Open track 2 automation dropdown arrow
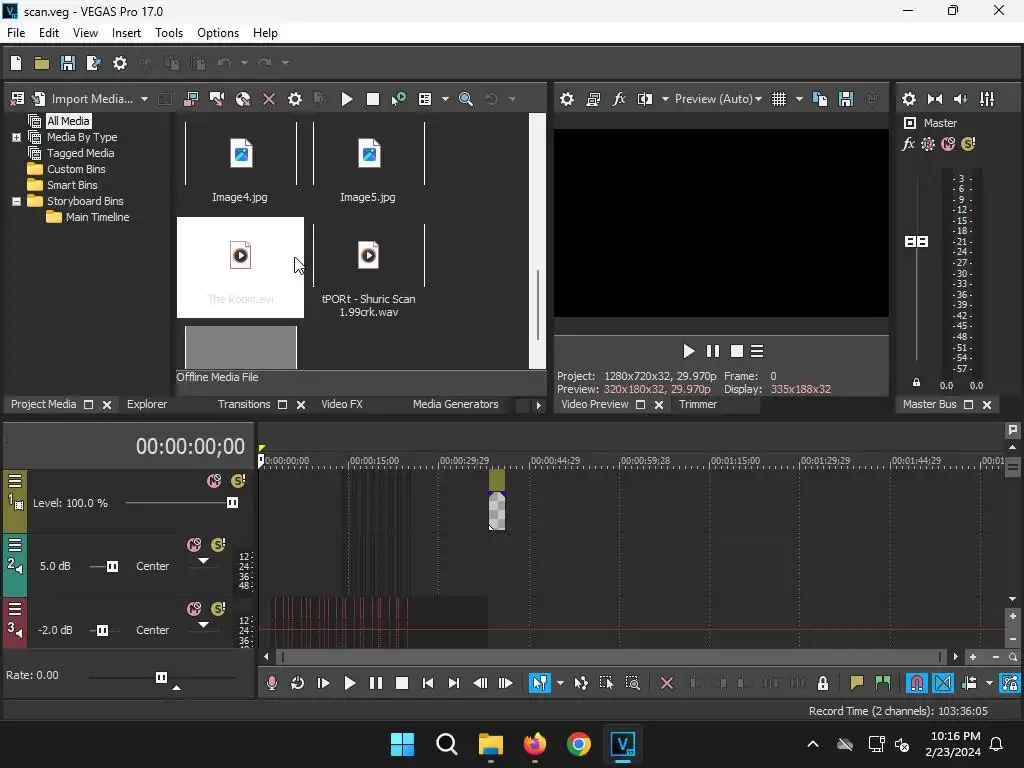Viewport: 1024px width, 768px height. coord(204,561)
